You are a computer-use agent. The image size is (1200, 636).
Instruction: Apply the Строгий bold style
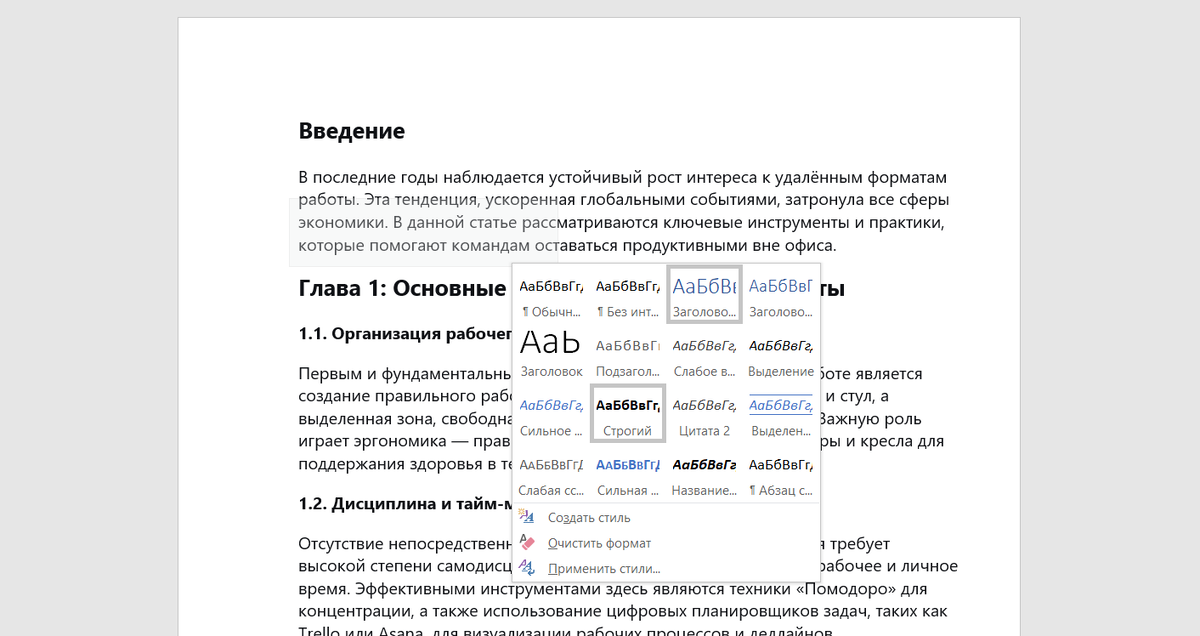(628, 415)
